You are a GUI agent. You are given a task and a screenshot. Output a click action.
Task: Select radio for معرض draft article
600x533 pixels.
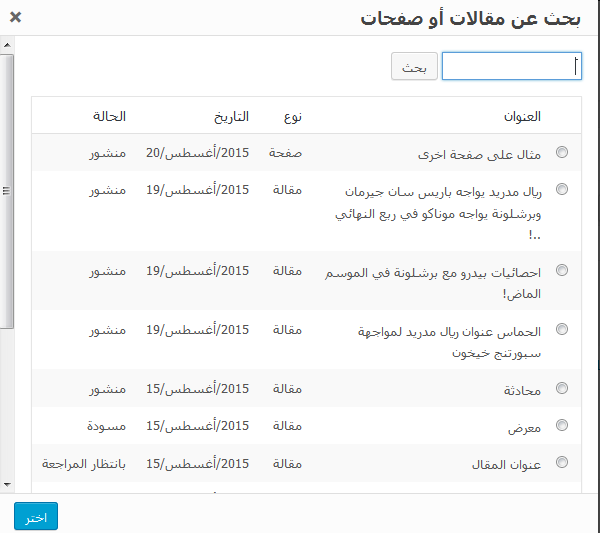(562, 425)
